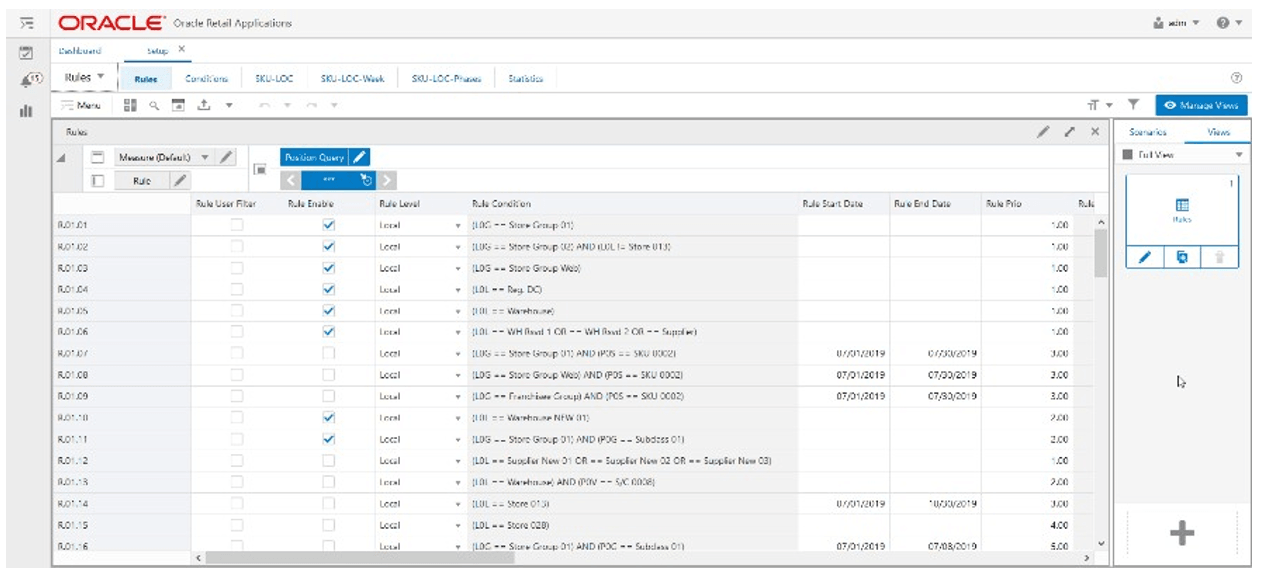This screenshot has width=1261, height=578.
Task: Switch to the SKU-LOC tab
Action: click(274, 78)
